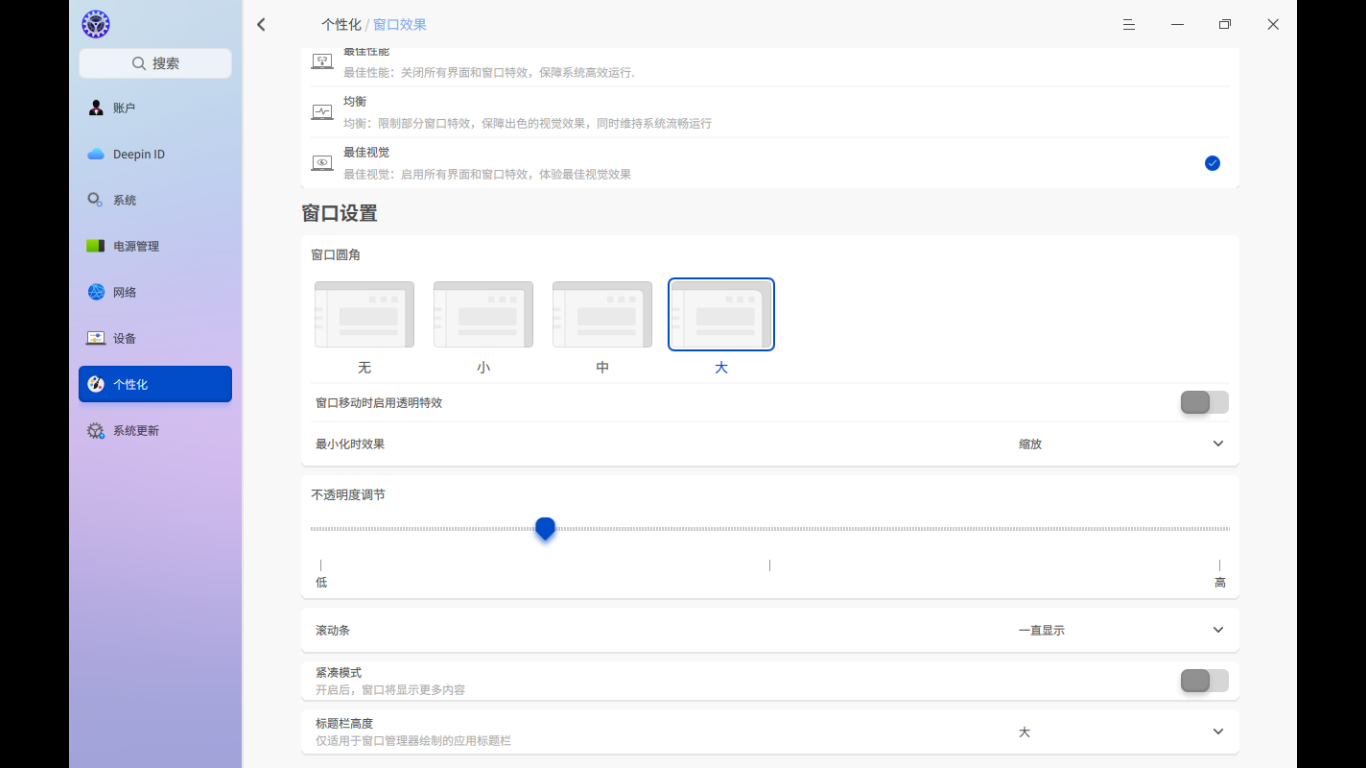This screenshot has width=1366, height=768.
Task: Click the 窗口设置 section heading
Action: tap(339, 213)
